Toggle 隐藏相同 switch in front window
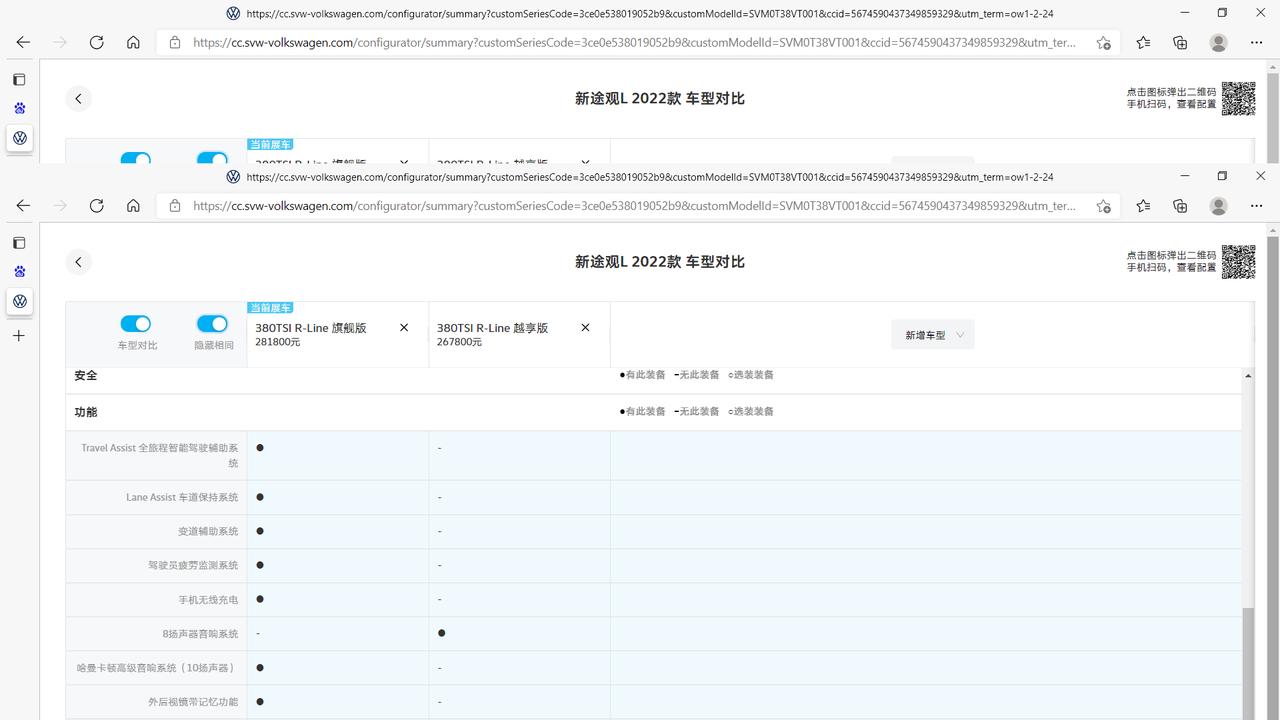Viewport: 1280px width, 720px height. point(212,324)
